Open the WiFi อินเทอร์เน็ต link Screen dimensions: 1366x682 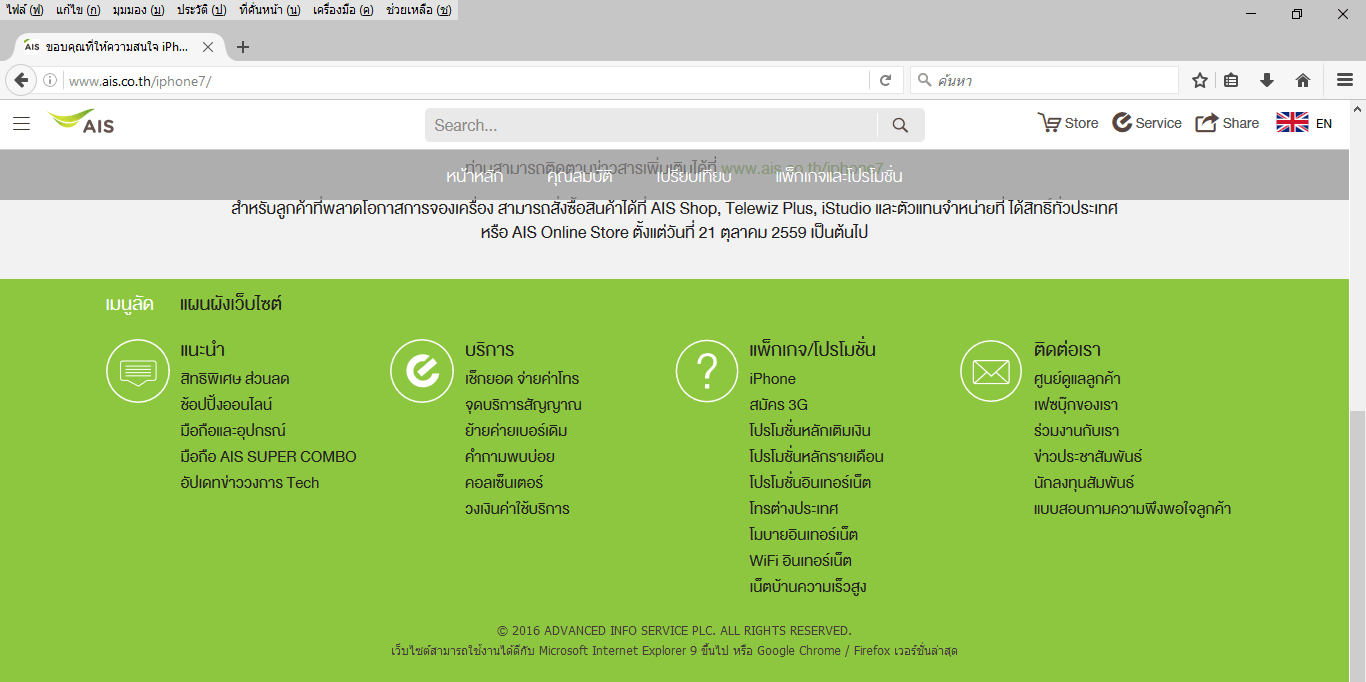coord(800,561)
